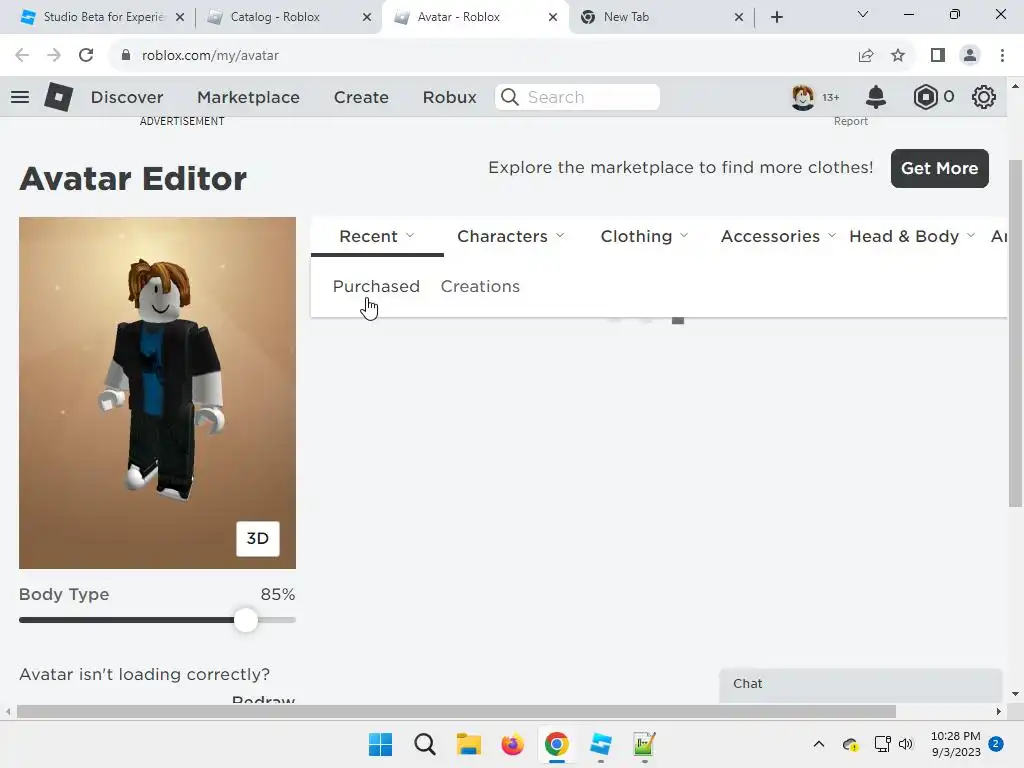The image size is (1024, 768).
Task: Launch Firefox from the taskbar
Action: [513, 744]
